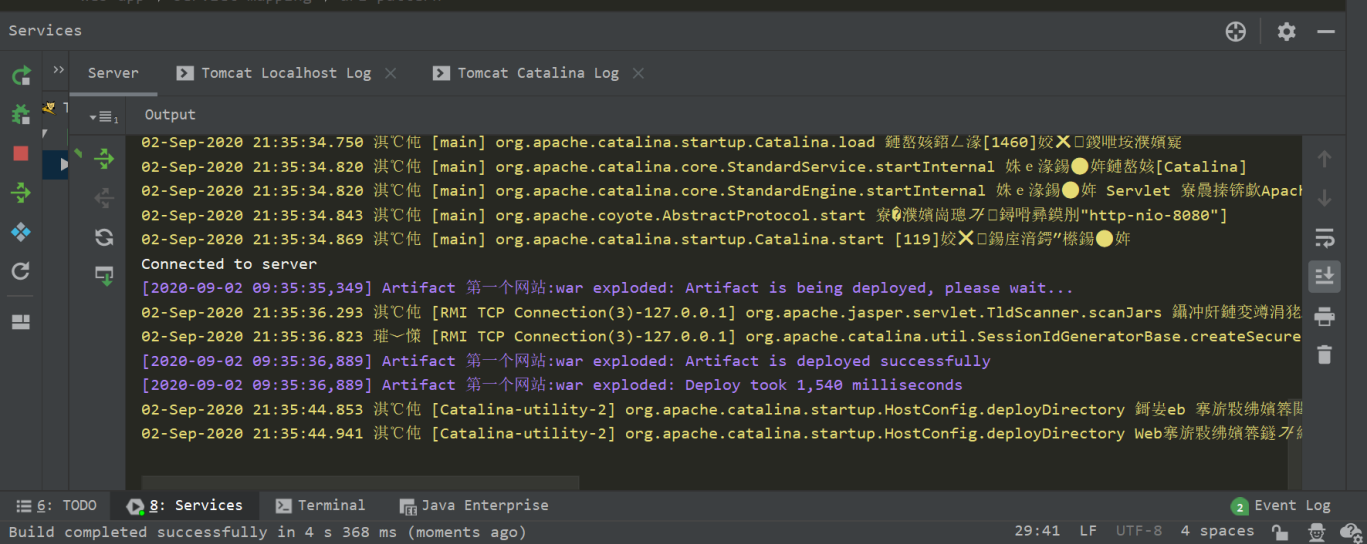
Task: Click the Rerun server icon
Action: [x=21, y=75]
